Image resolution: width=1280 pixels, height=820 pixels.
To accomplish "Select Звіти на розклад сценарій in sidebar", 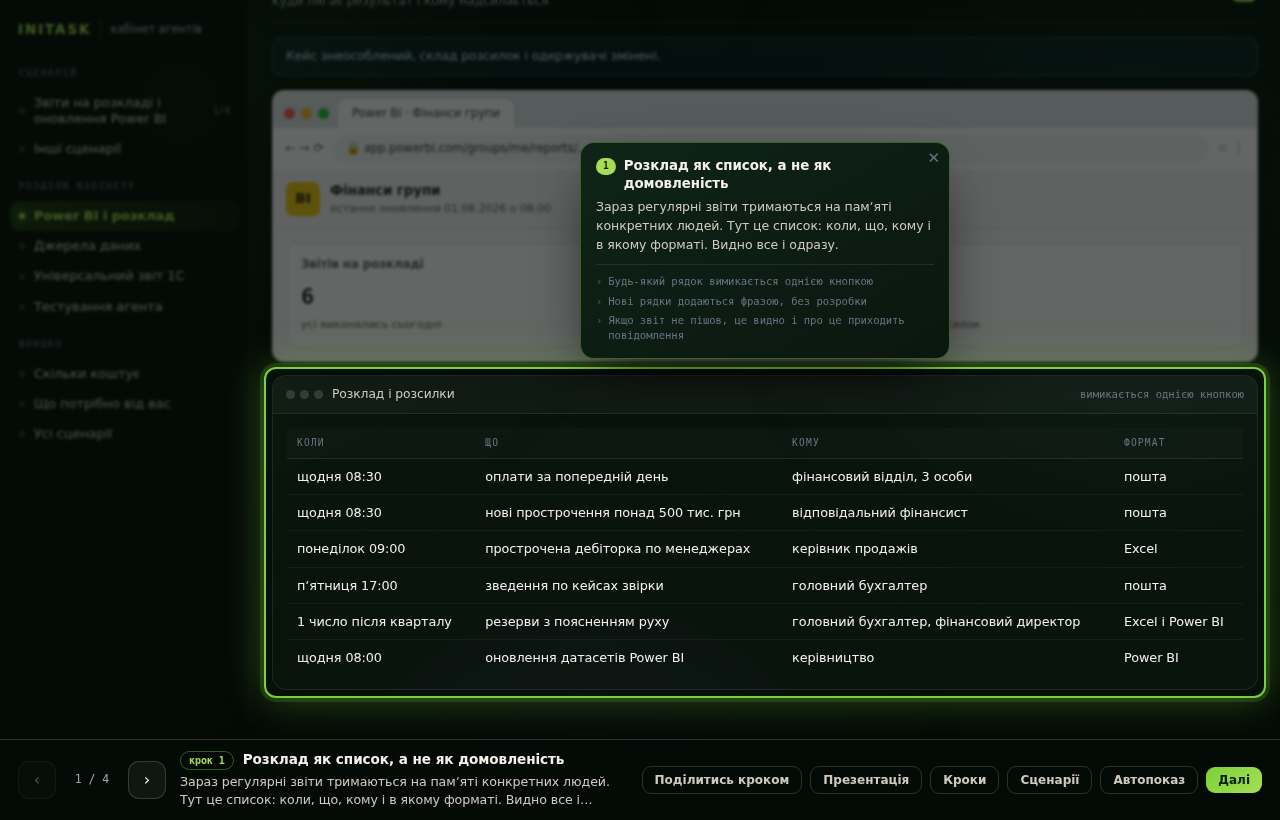I will pos(124,110).
